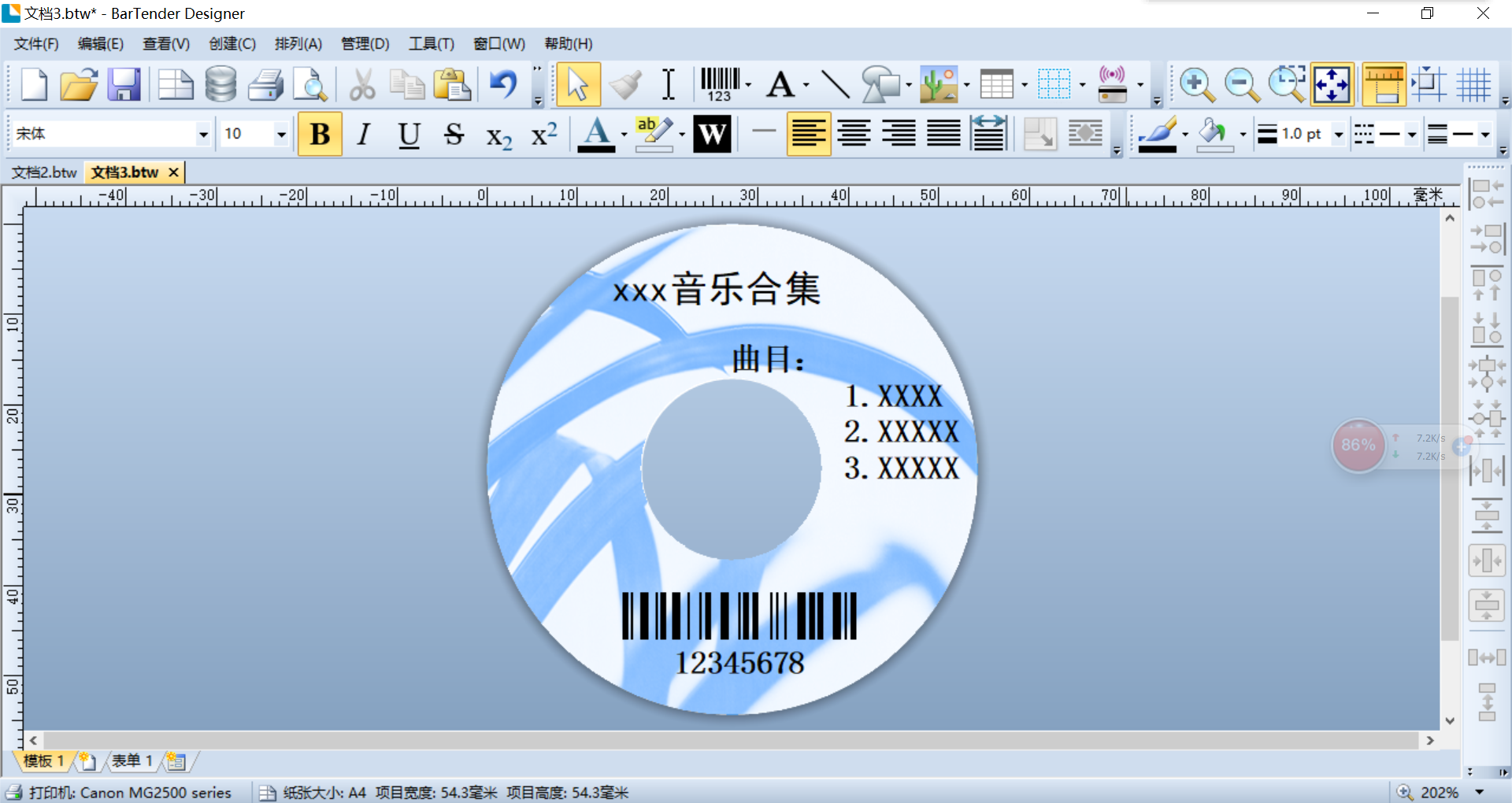The height and width of the screenshot is (803, 1512).
Task: Open the font name dropdown
Action: pos(203,134)
